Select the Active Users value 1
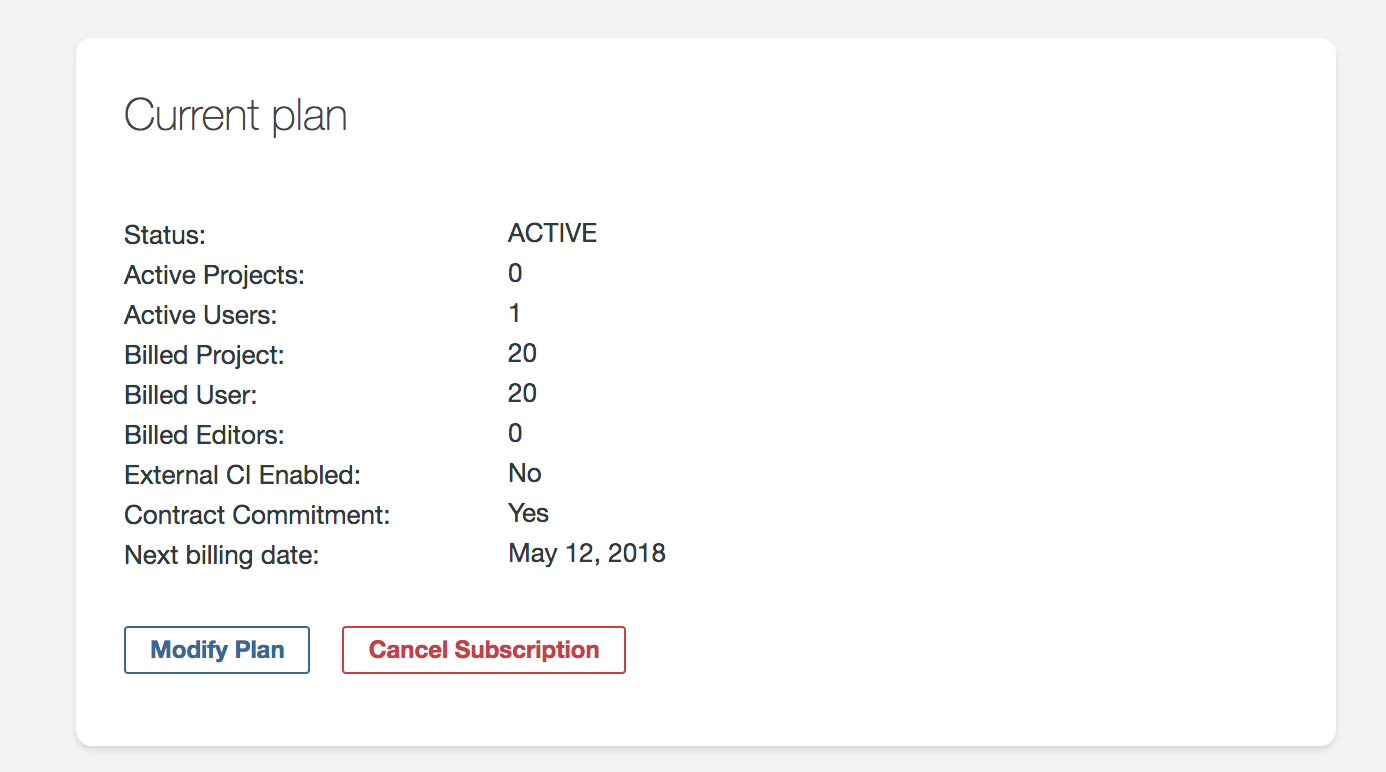The width and height of the screenshot is (1386, 772). [x=515, y=314]
